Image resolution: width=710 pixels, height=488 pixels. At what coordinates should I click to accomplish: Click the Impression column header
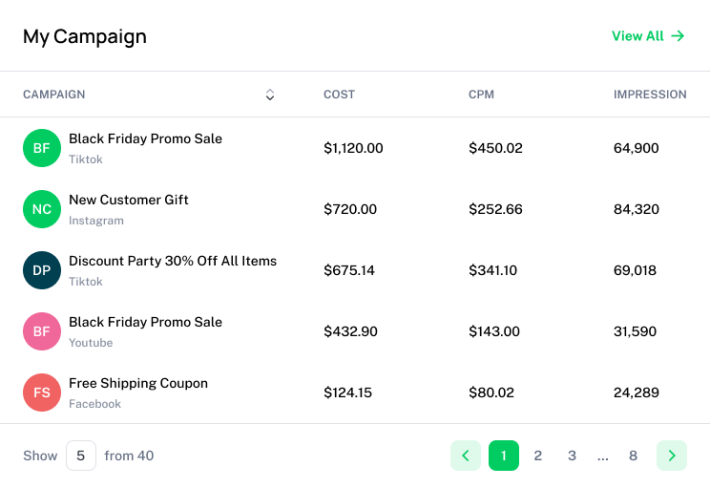650,95
